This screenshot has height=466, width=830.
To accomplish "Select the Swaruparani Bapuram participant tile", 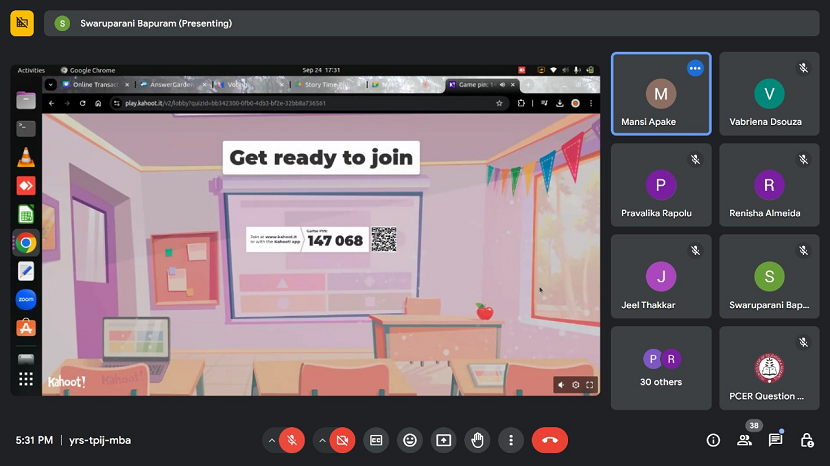I will [x=769, y=277].
